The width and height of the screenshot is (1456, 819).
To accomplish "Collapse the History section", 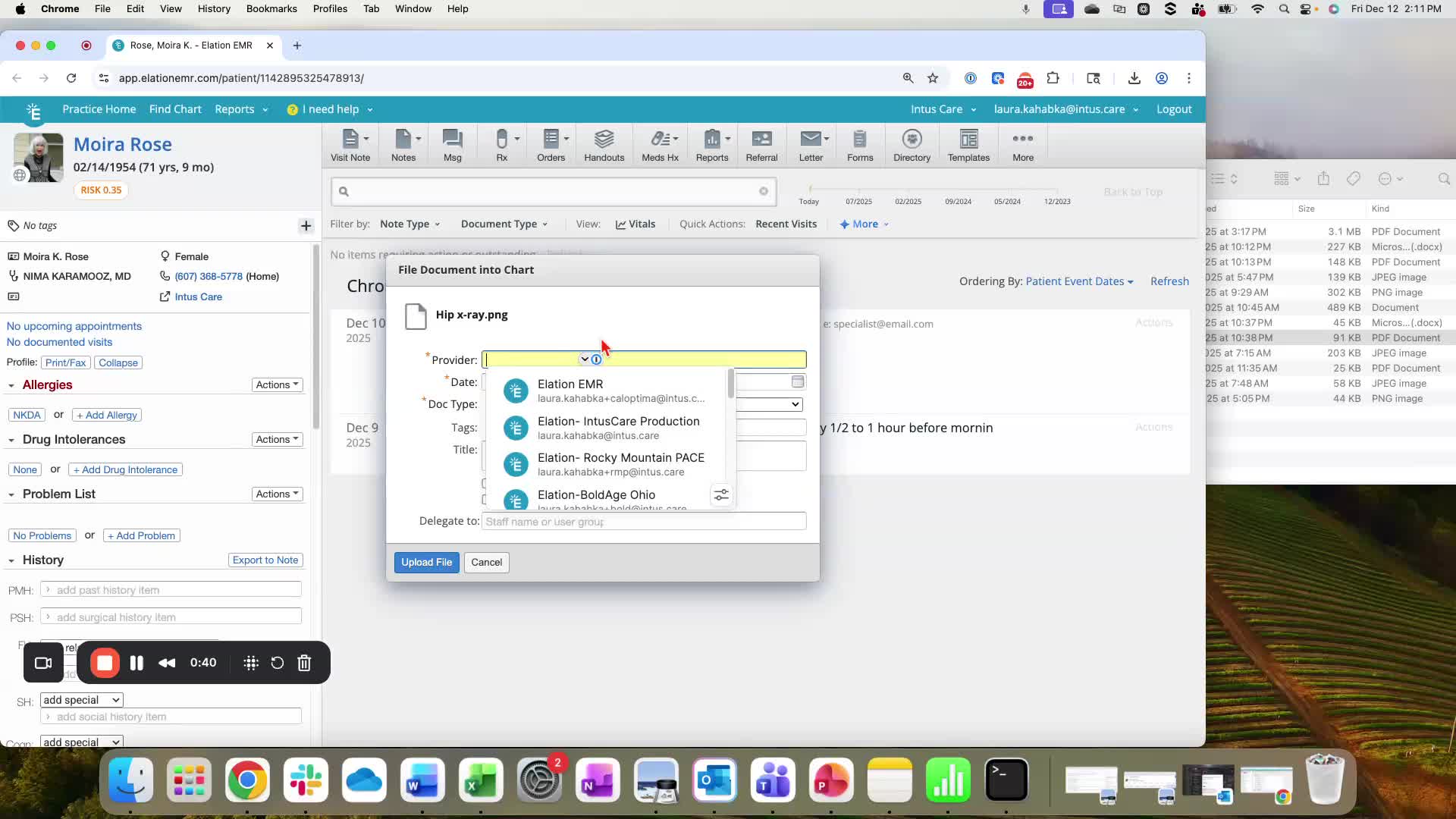I will [x=11, y=561].
